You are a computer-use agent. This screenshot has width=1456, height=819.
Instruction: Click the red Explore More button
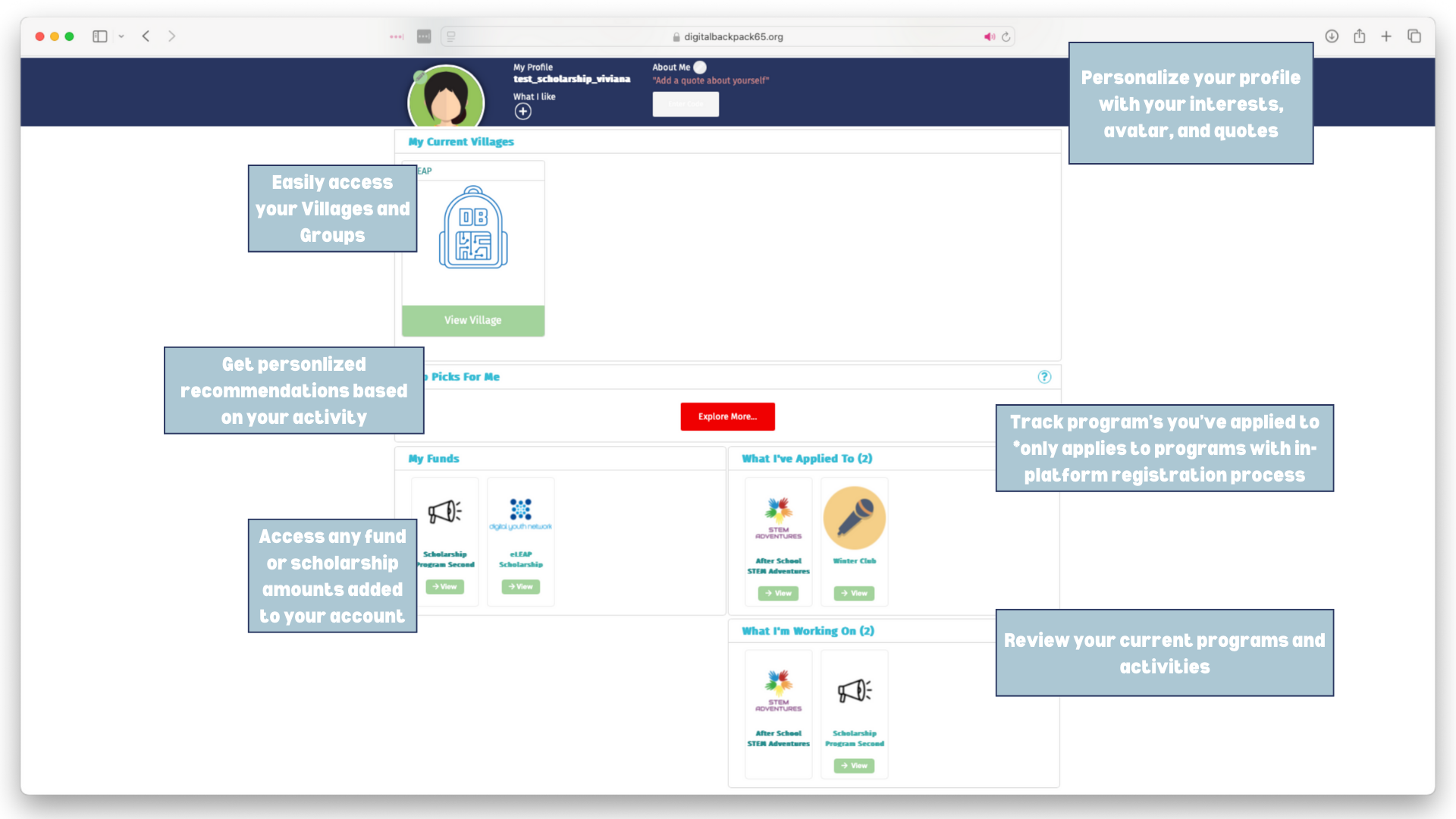(x=727, y=416)
